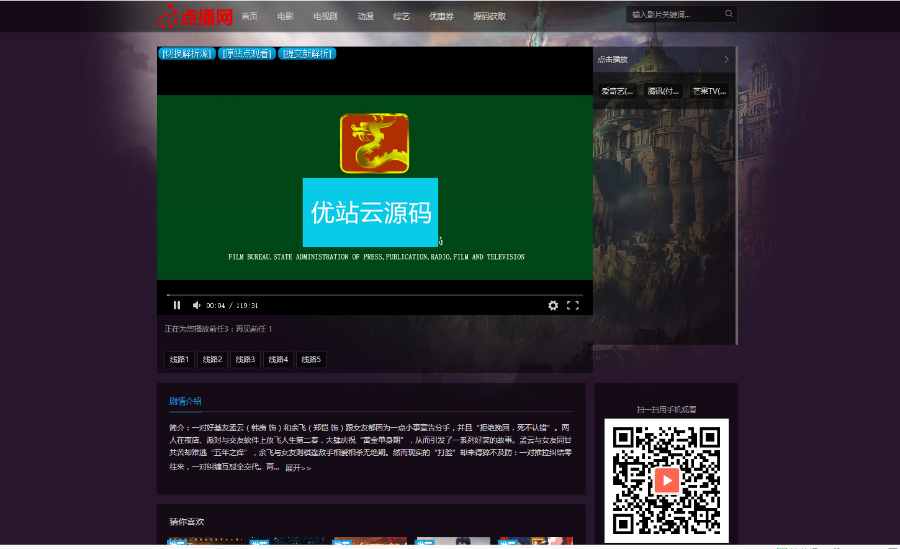Click the now-playing text 正在为您播放前任3
Viewport: 900px width, 549px height.
point(218,328)
